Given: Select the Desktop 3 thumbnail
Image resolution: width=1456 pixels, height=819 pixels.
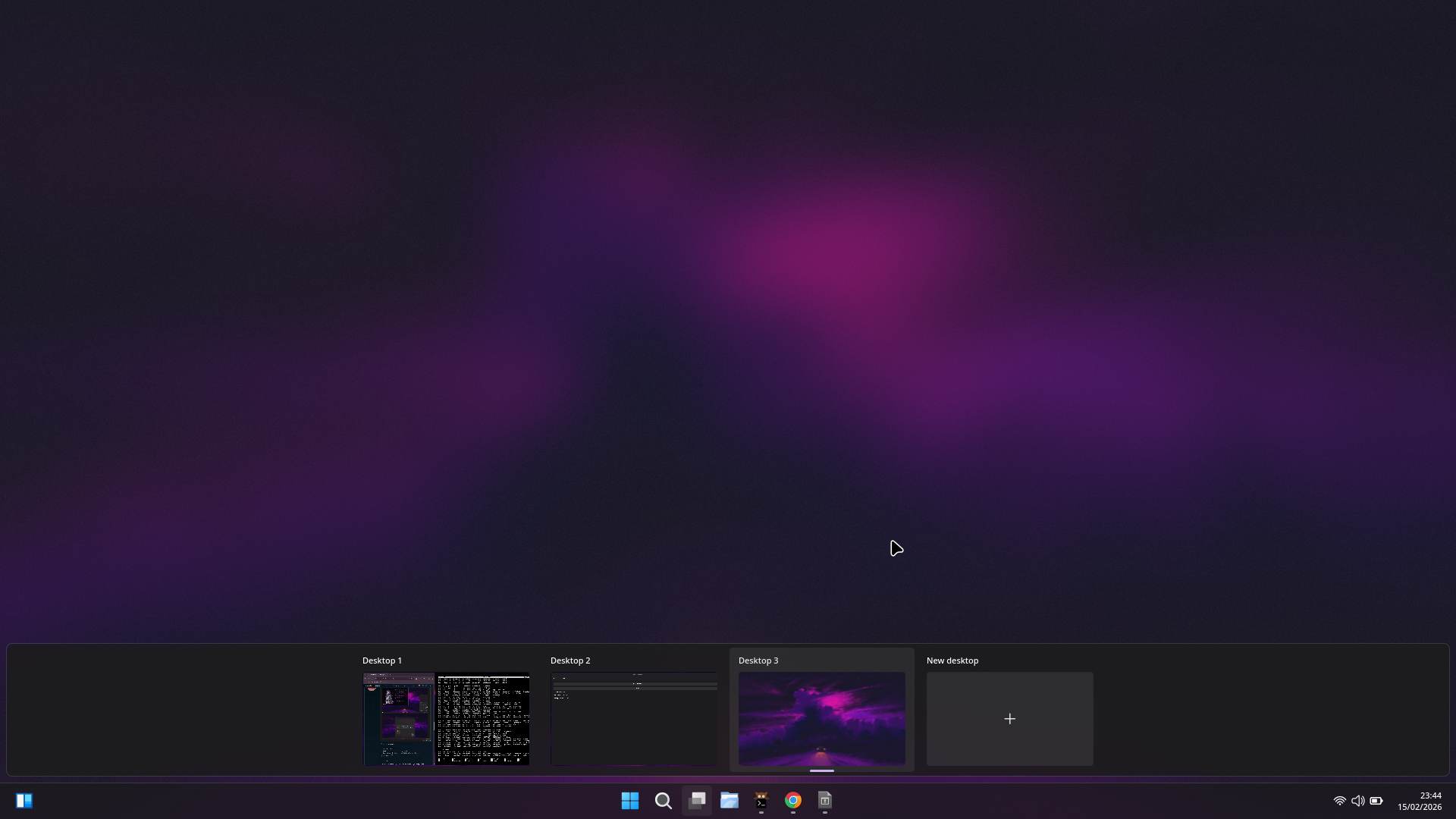Looking at the screenshot, I should coord(822,718).
